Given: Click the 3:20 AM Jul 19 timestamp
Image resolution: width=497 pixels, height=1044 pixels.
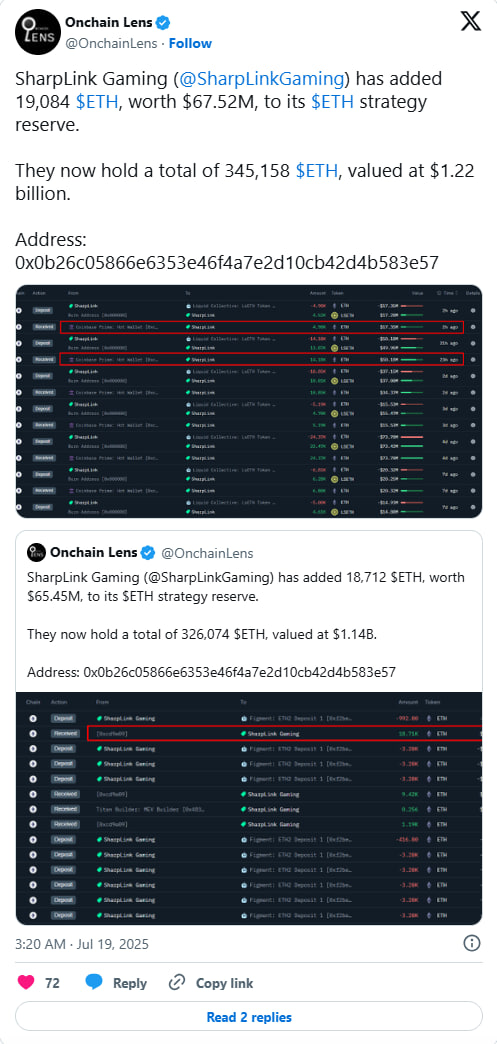Looking at the screenshot, I should point(82,944).
